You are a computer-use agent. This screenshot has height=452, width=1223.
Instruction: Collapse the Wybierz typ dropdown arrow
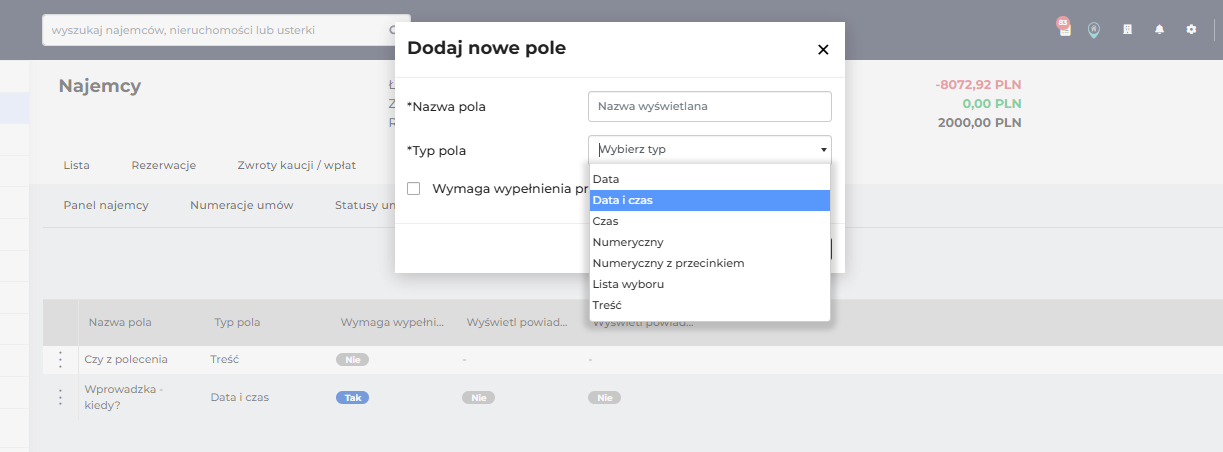[824, 150]
